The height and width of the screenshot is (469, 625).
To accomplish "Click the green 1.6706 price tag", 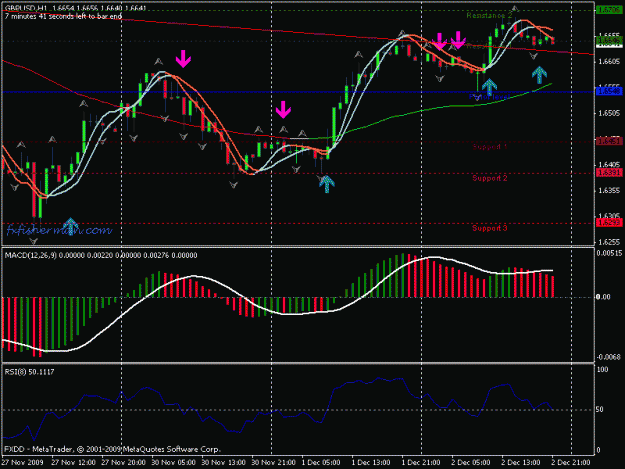I will [609, 10].
